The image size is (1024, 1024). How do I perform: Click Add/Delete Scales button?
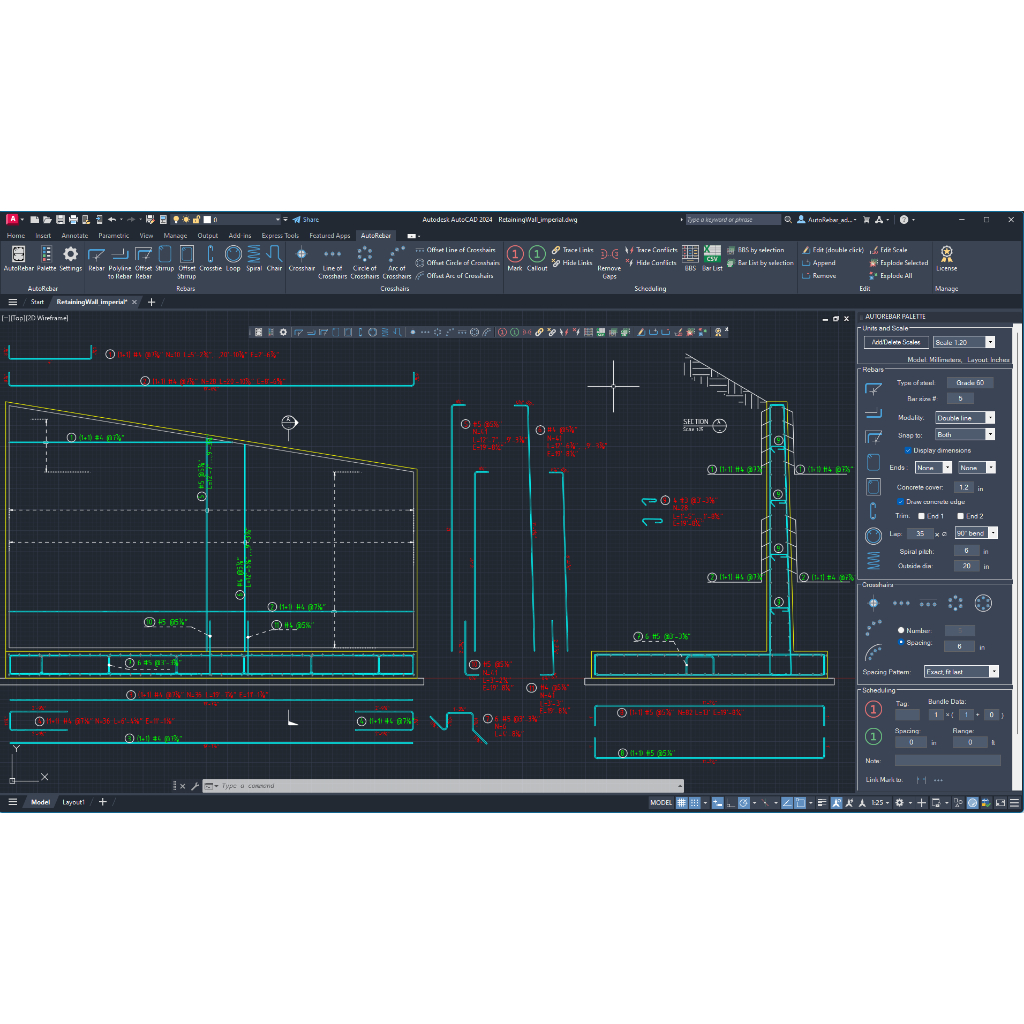[896, 342]
